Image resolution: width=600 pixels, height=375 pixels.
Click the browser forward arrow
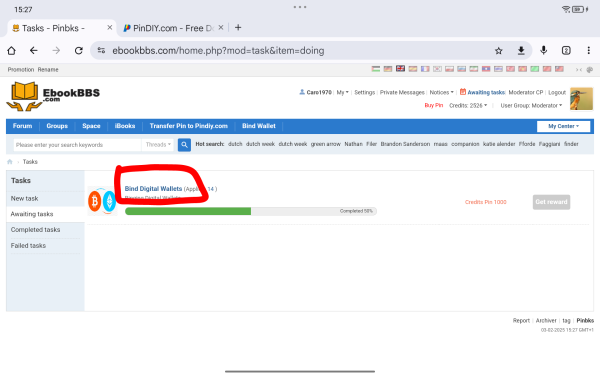(56, 51)
